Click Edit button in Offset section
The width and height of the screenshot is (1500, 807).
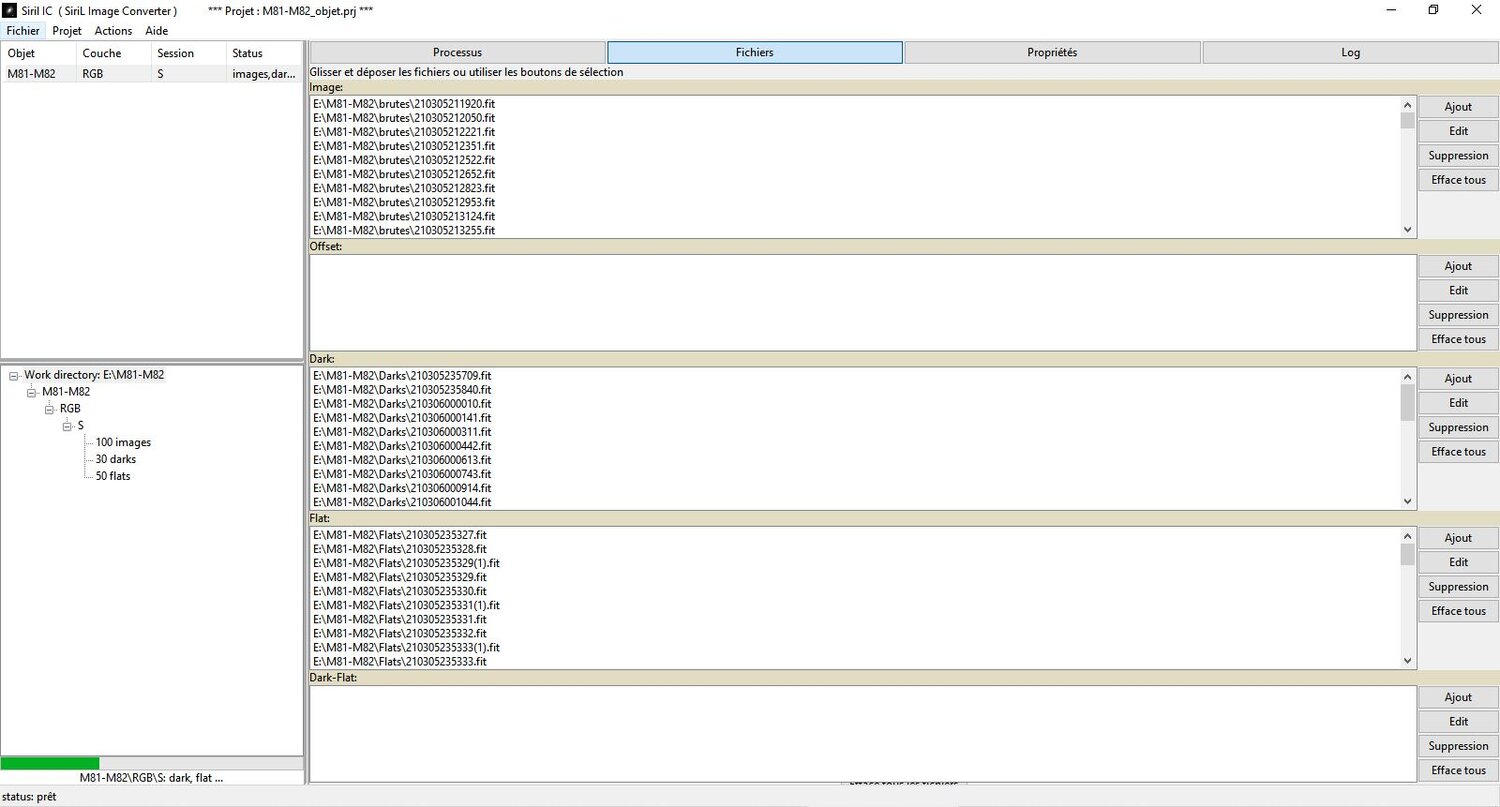coord(1458,290)
